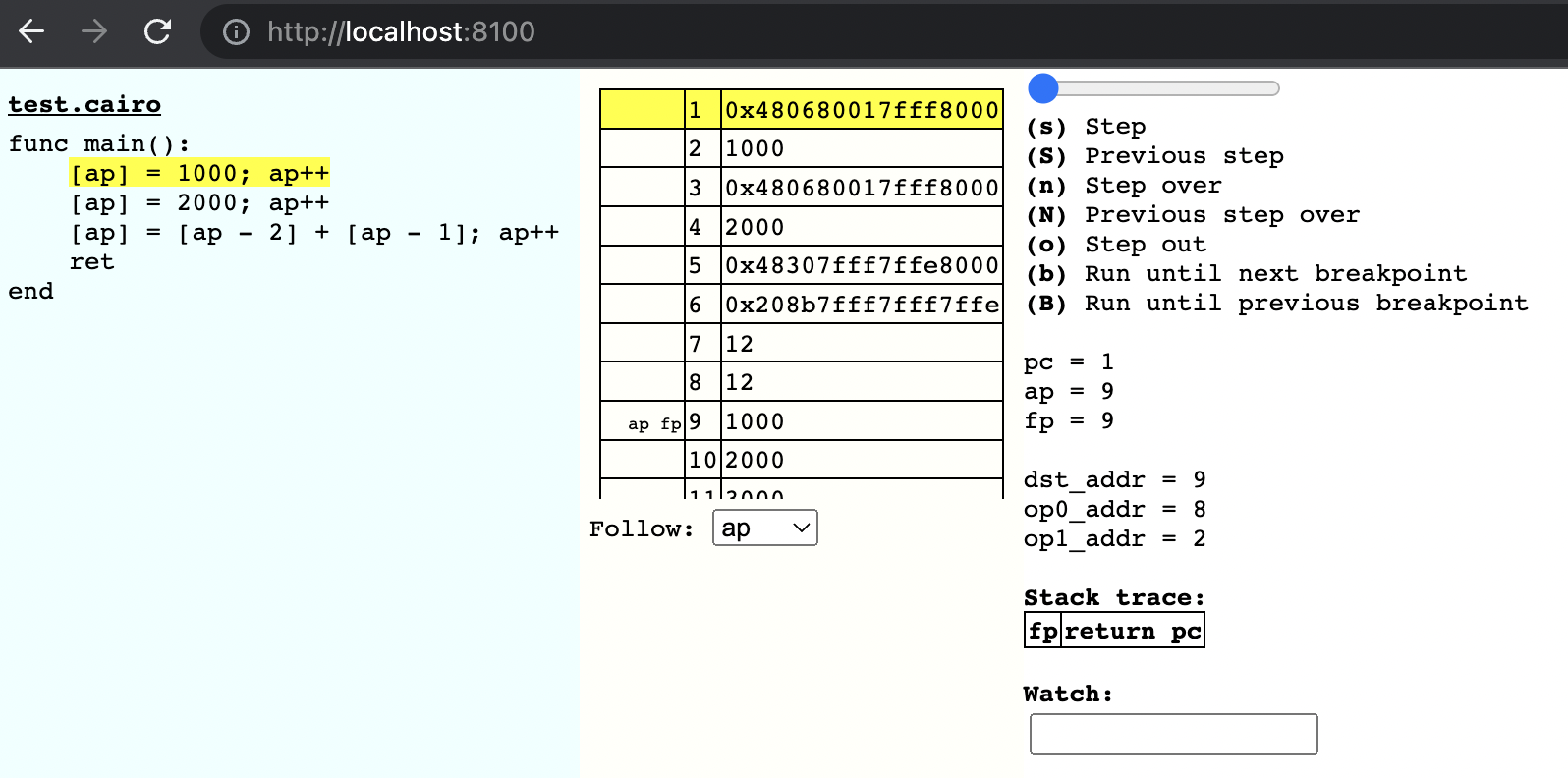Click the func main(): line

point(99,144)
